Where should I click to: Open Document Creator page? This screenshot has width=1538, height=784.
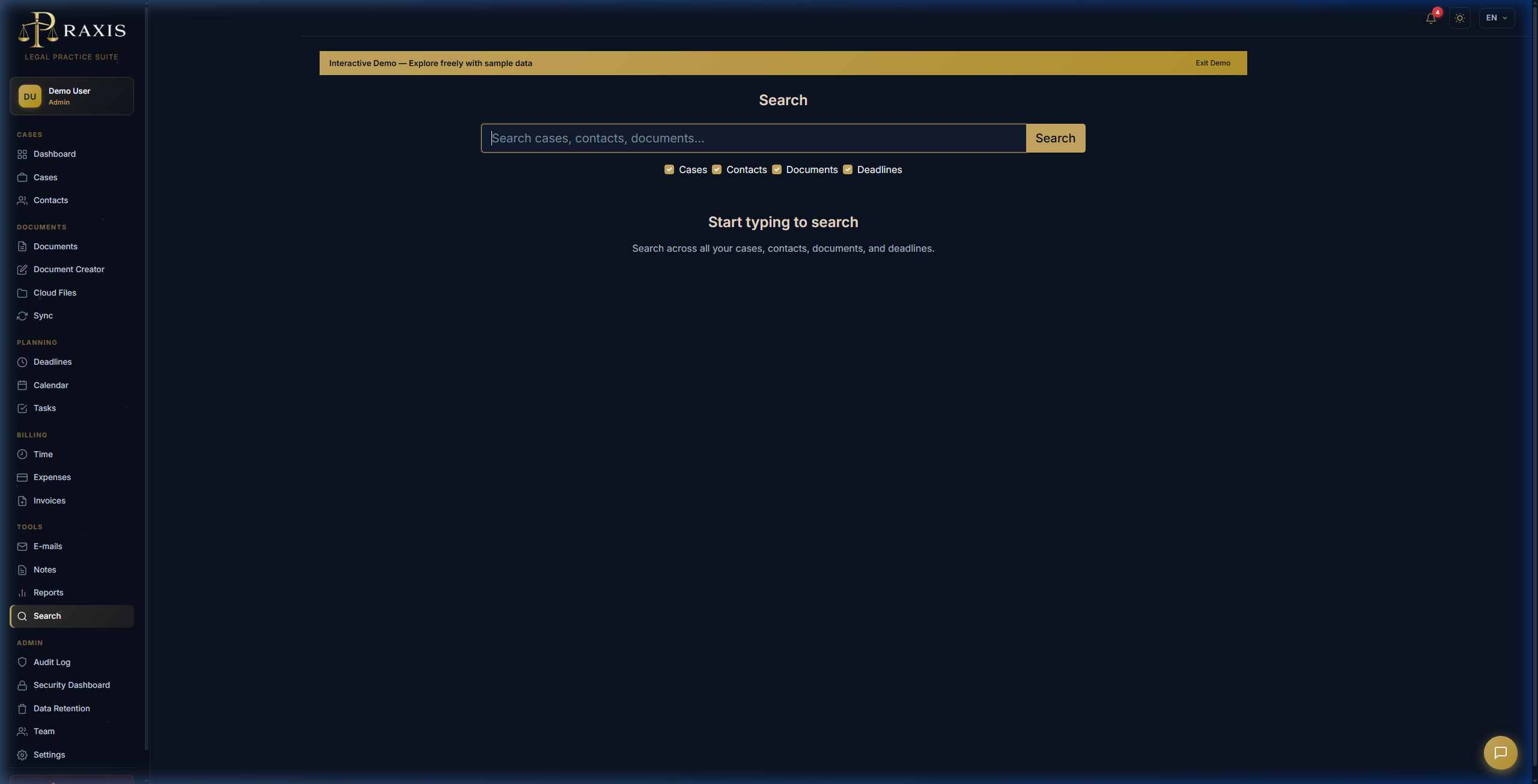(x=71, y=270)
